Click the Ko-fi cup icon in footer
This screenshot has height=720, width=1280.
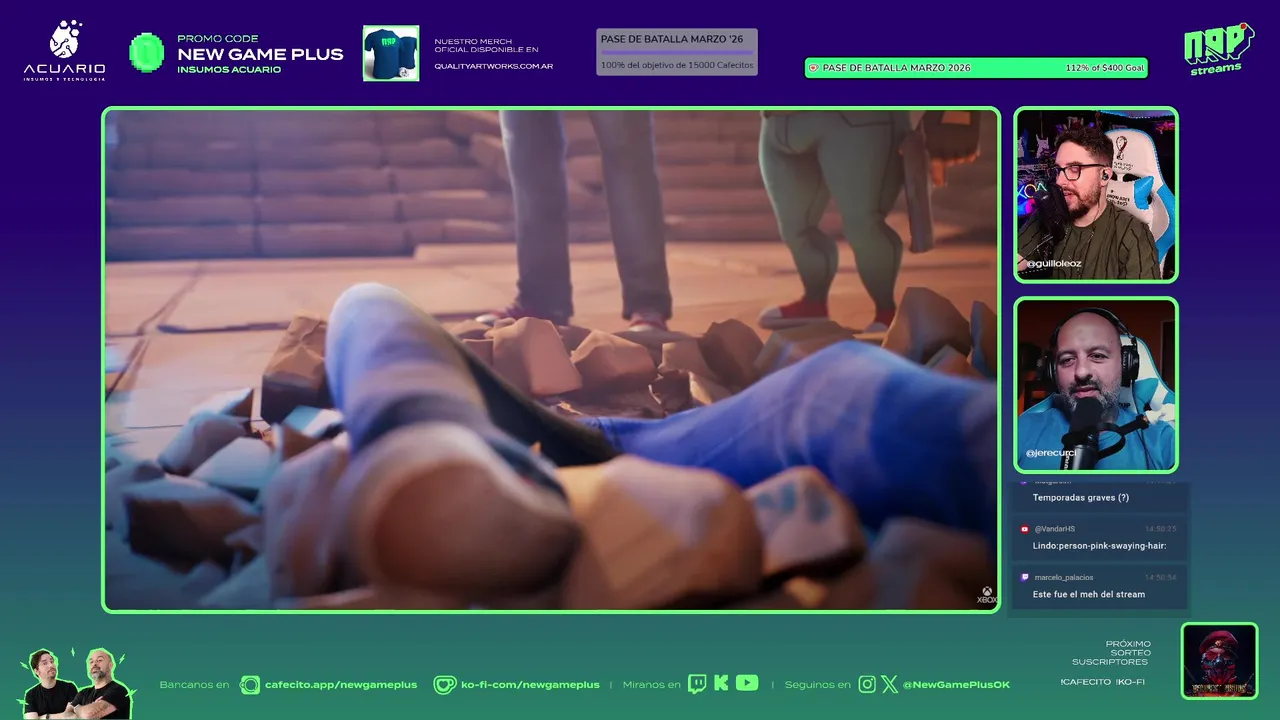[445, 685]
